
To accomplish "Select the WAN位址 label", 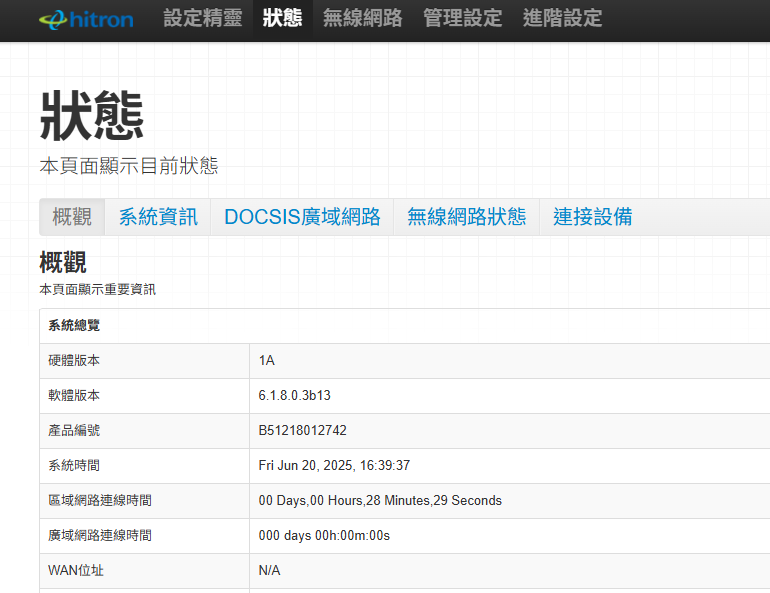I will click(76, 570).
